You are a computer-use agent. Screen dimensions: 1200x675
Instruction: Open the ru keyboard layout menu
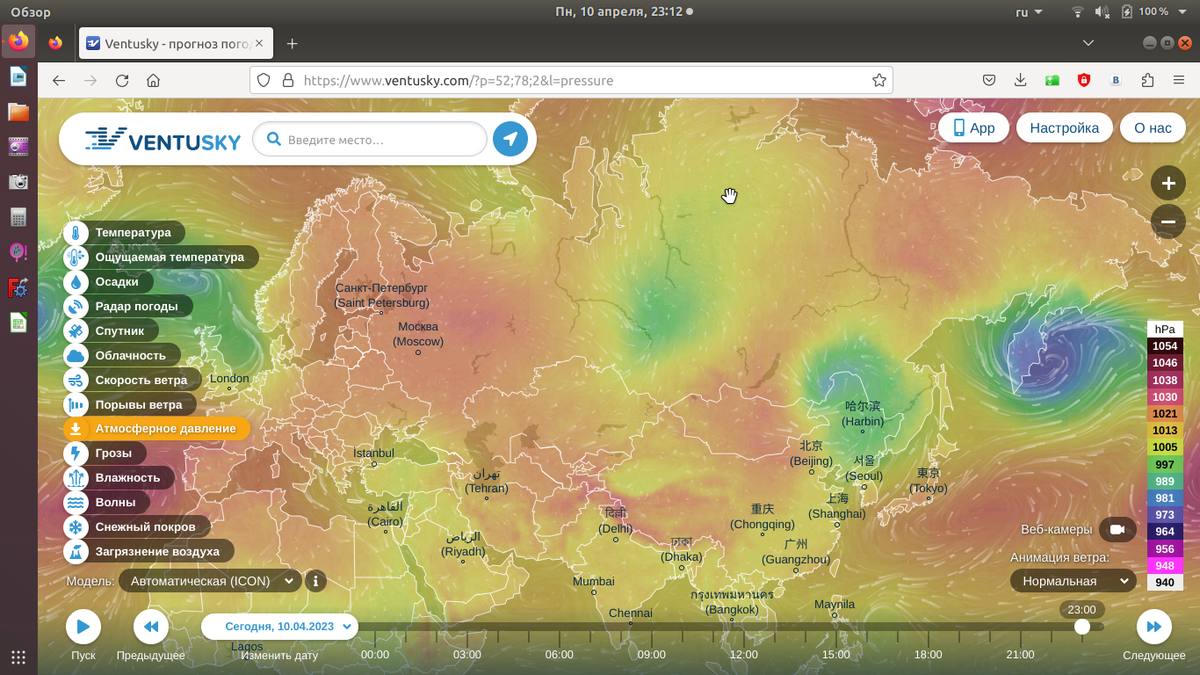click(1028, 12)
